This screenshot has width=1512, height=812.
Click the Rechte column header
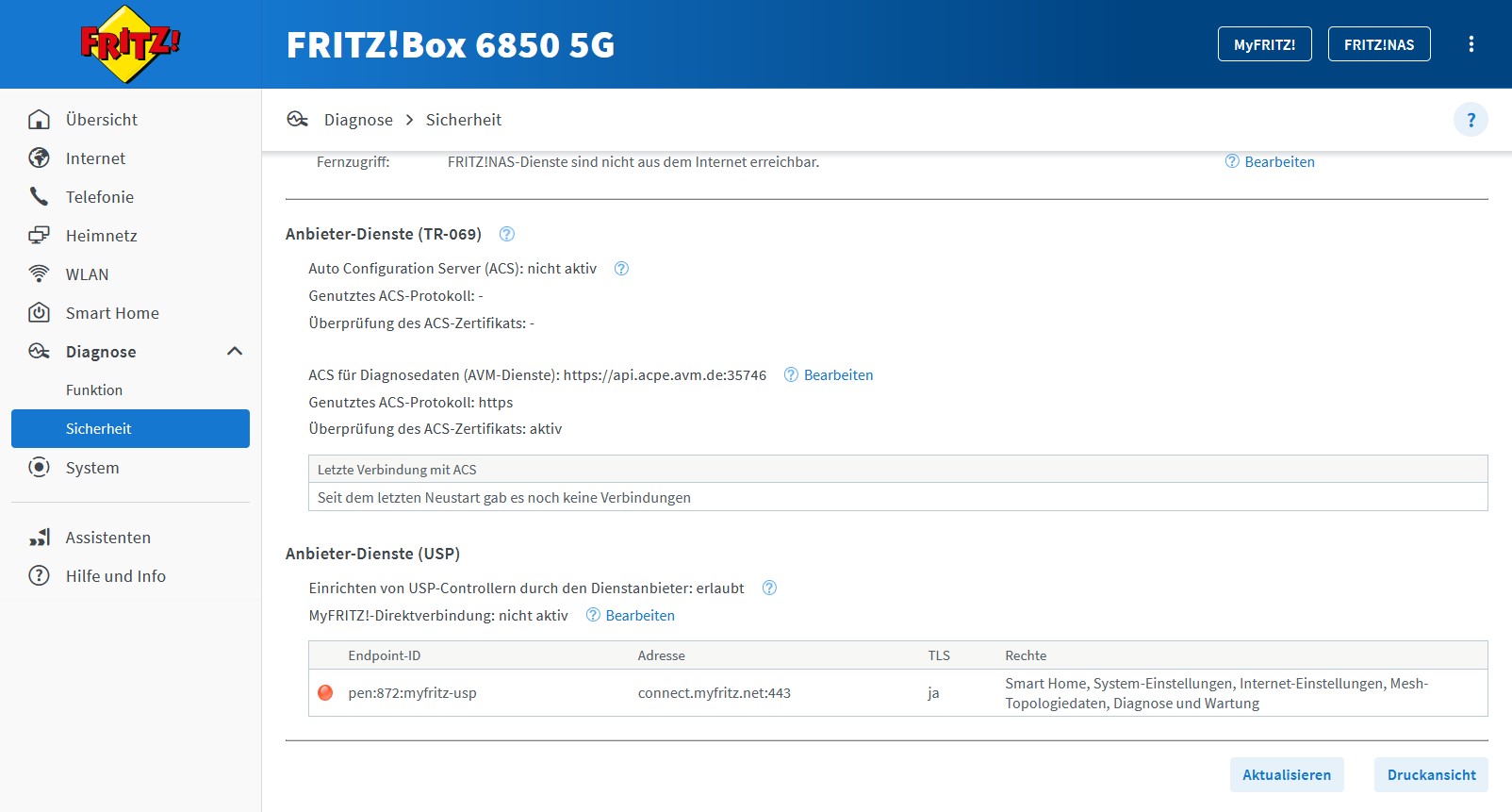click(x=1026, y=655)
